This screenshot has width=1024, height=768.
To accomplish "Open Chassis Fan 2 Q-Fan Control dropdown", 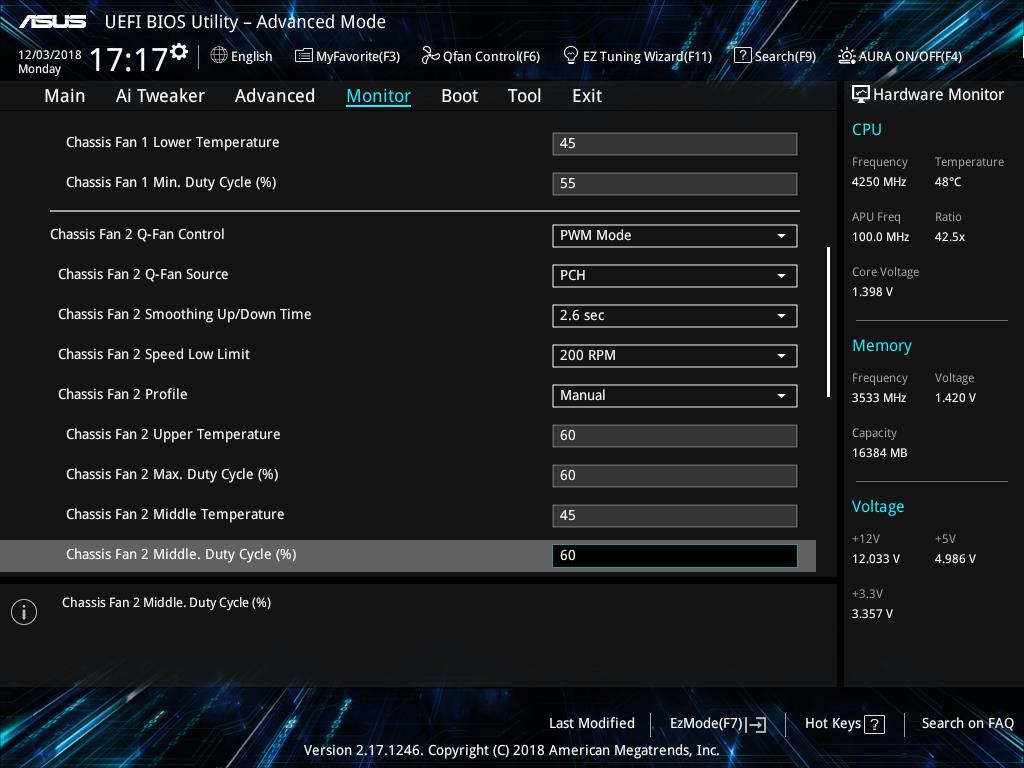I will coord(675,236).
